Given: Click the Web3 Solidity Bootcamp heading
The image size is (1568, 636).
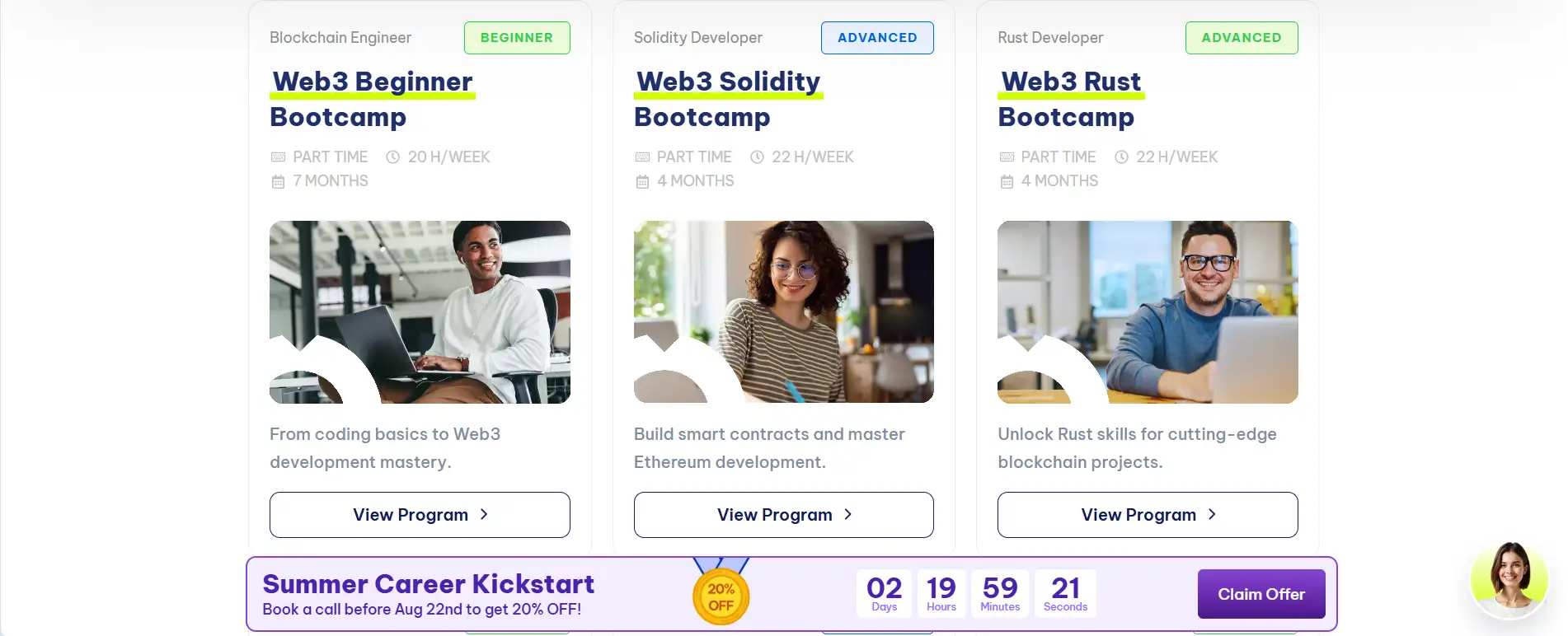Looking at the screenshot, I should click(x=727, y=99).
